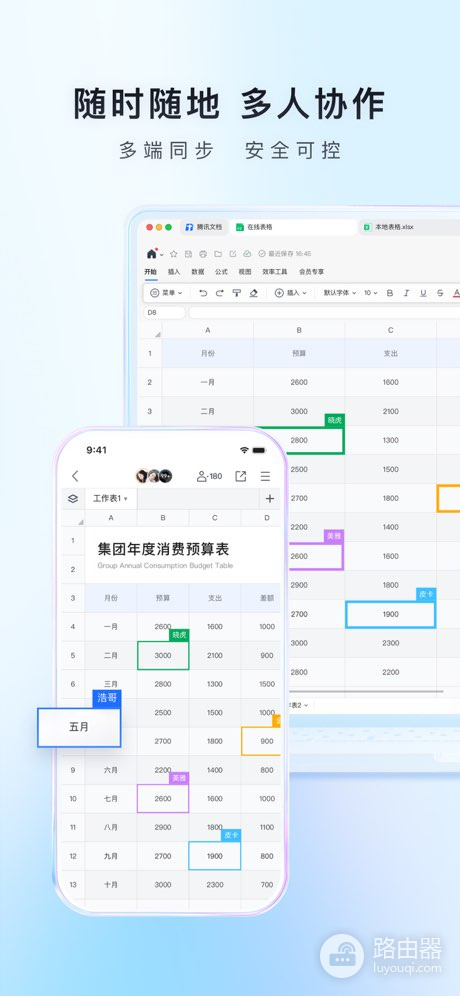Click row 13 header on phone sheet
This screenshot has width=460, height=996.
coord(73,885)
